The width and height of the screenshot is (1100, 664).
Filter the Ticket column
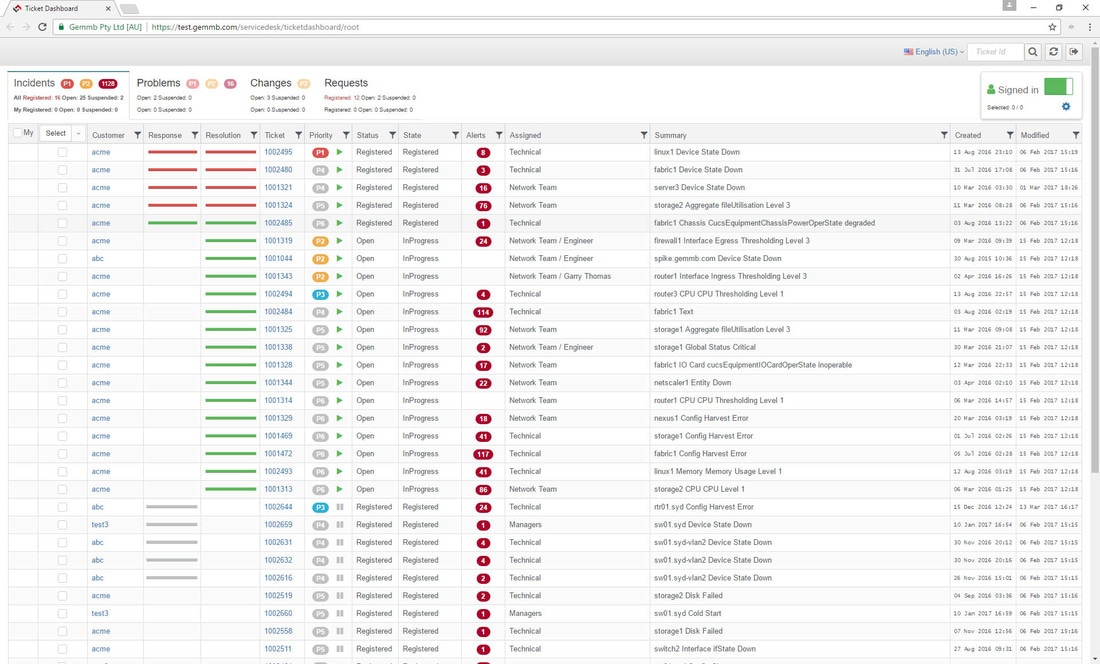click(x=298, y=135)
